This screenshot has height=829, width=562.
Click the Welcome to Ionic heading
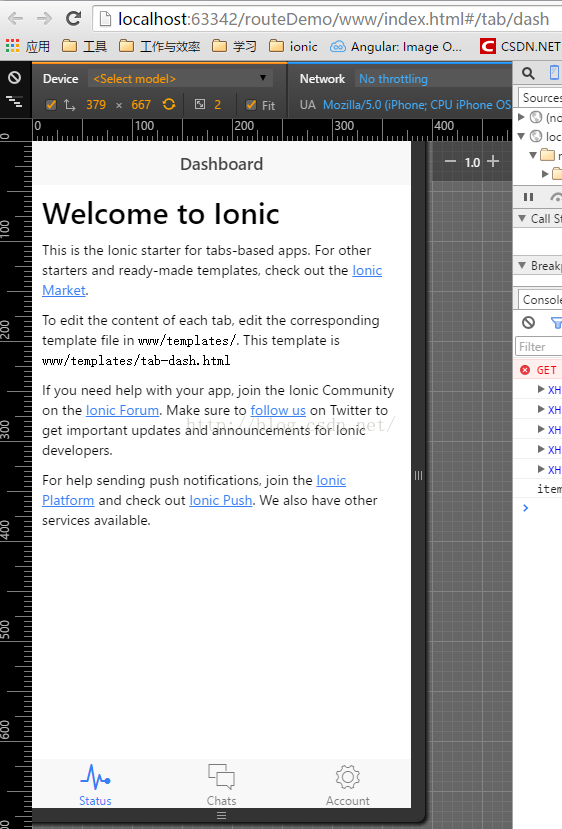coord(161,214)
